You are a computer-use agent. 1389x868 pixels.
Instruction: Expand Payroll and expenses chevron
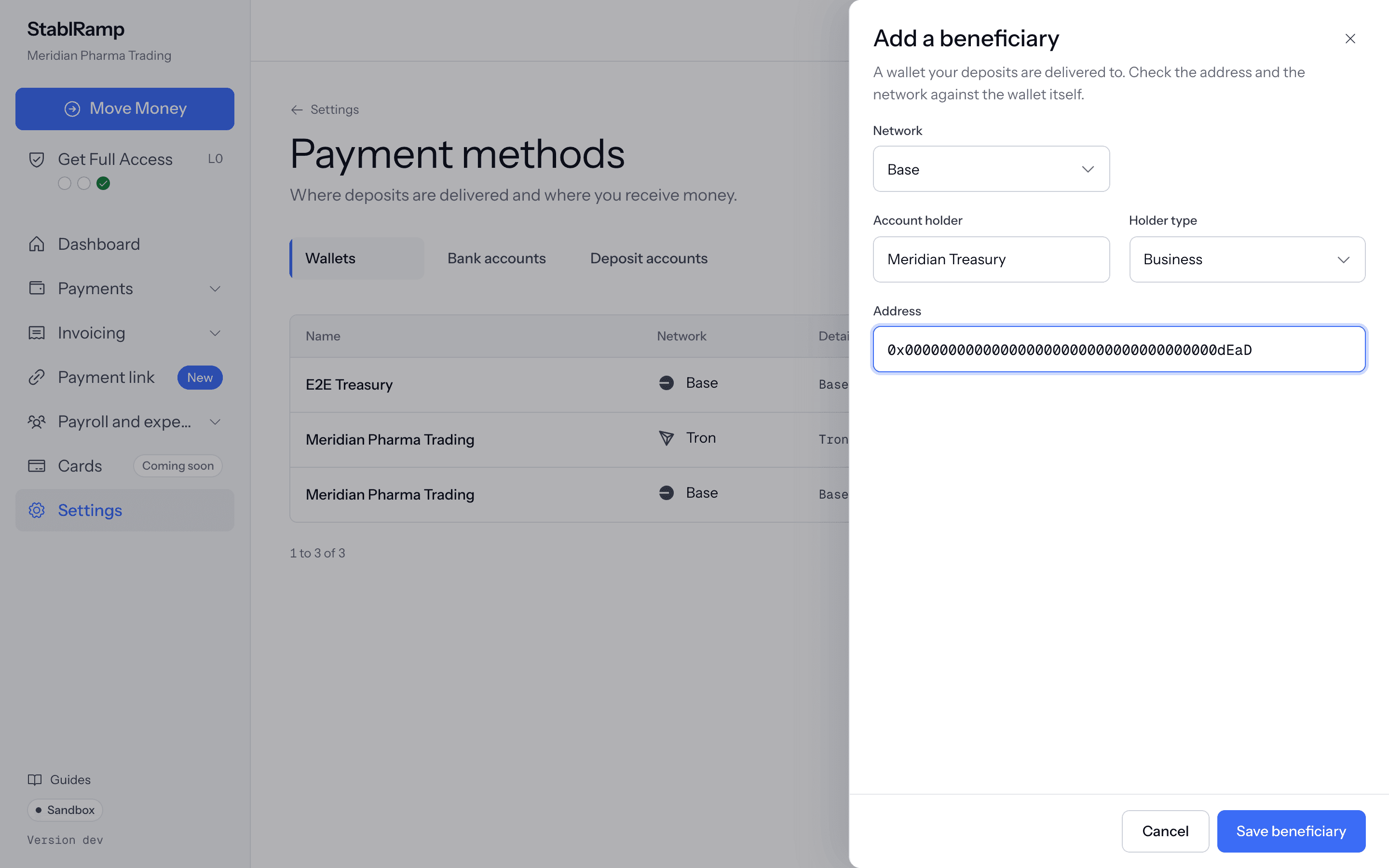[215, 422]
